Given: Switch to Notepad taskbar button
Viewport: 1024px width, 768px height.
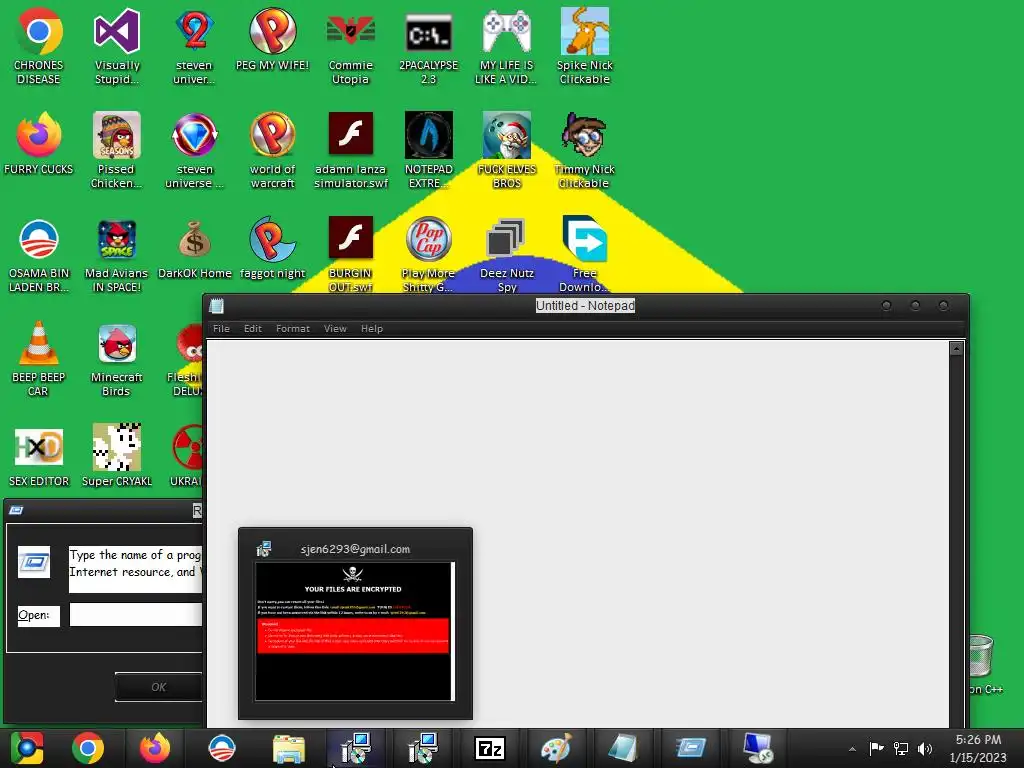Looking at the screenshot, I should (623, 748).
